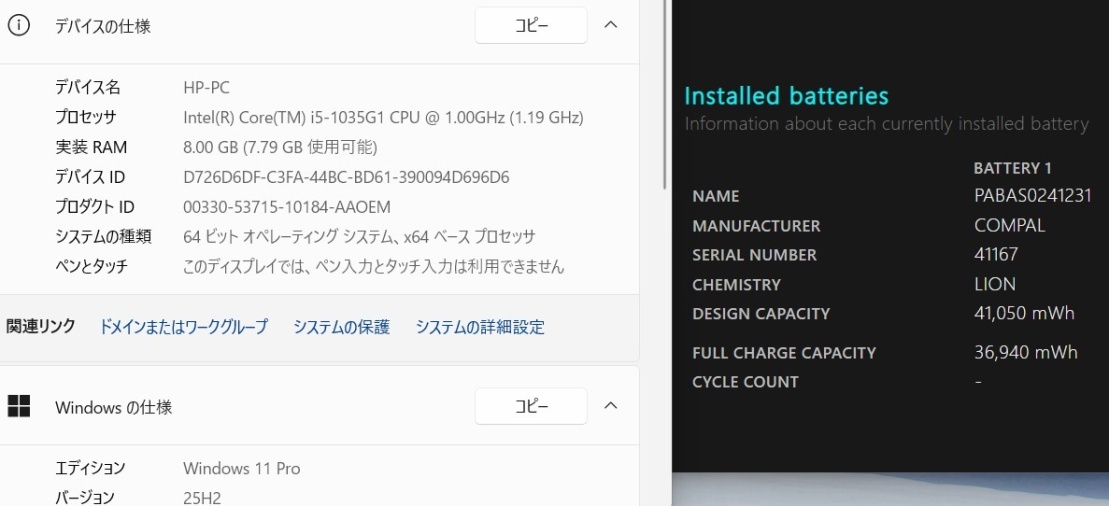The width and height of the screenshot is (1109, 506).
Task: Click the デバイスの仕様 heading text
Action: (x=103, y=26)
